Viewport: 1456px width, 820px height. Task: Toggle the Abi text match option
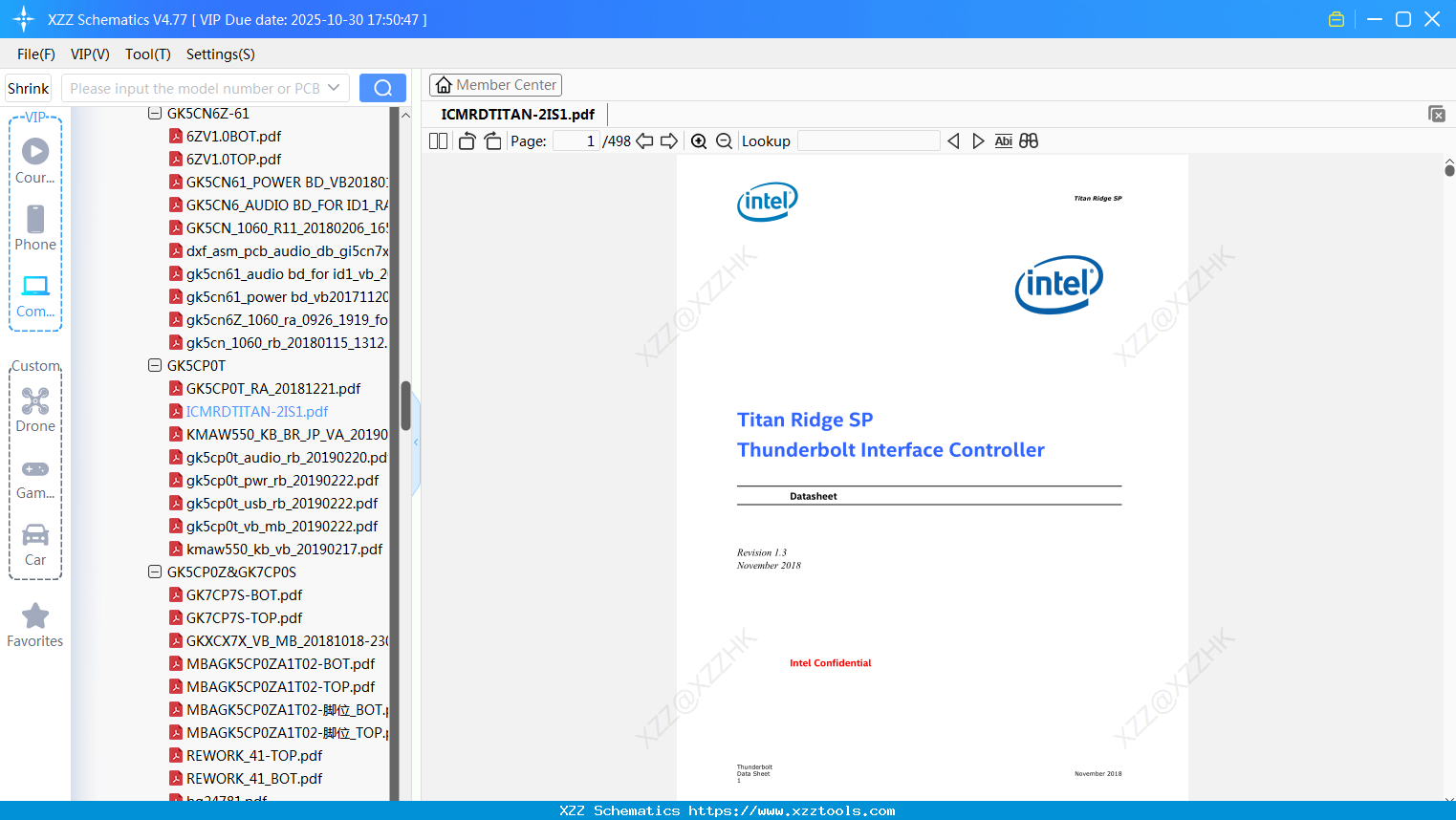pos(1003,141)
